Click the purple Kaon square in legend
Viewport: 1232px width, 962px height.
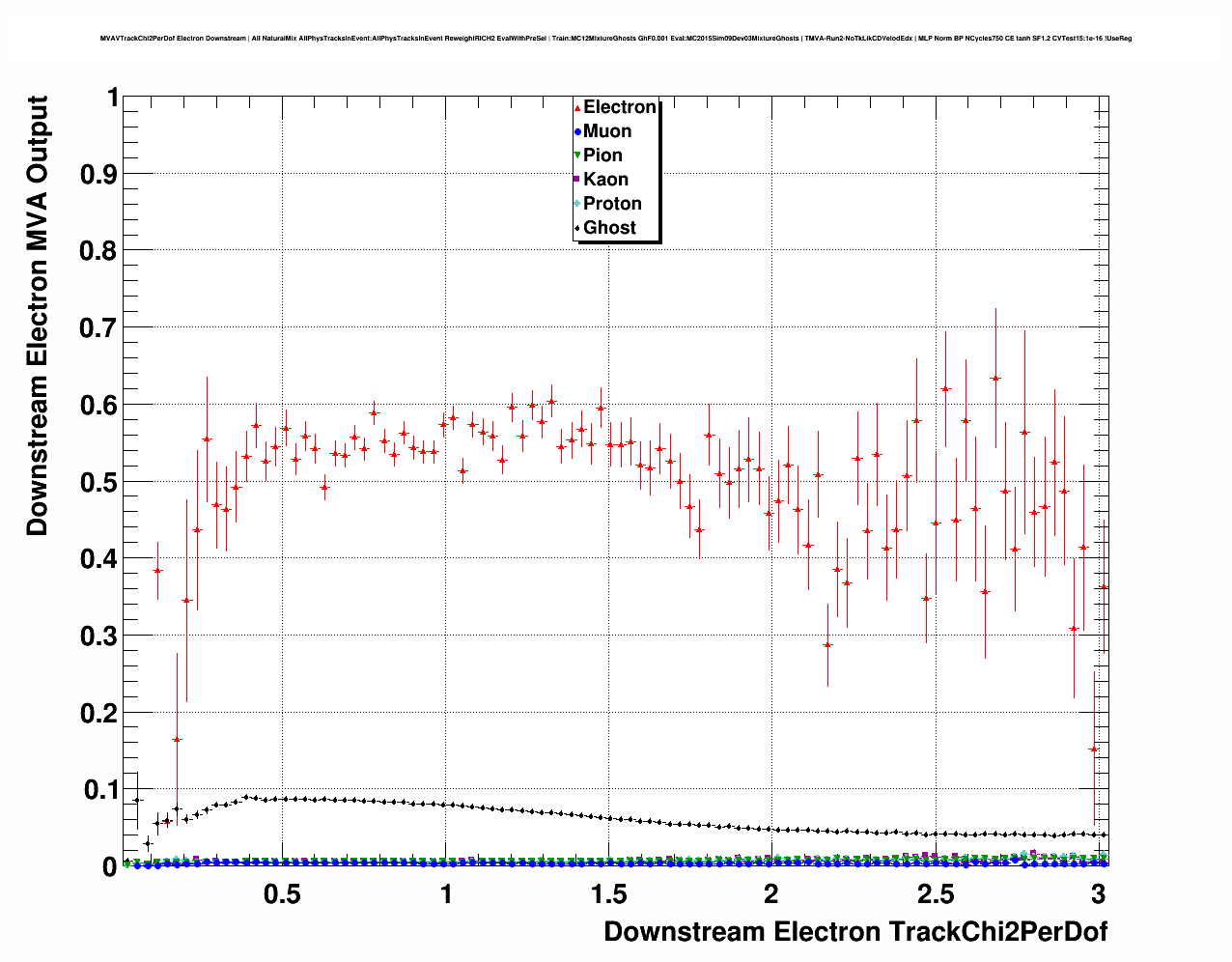tap(577, 180)
